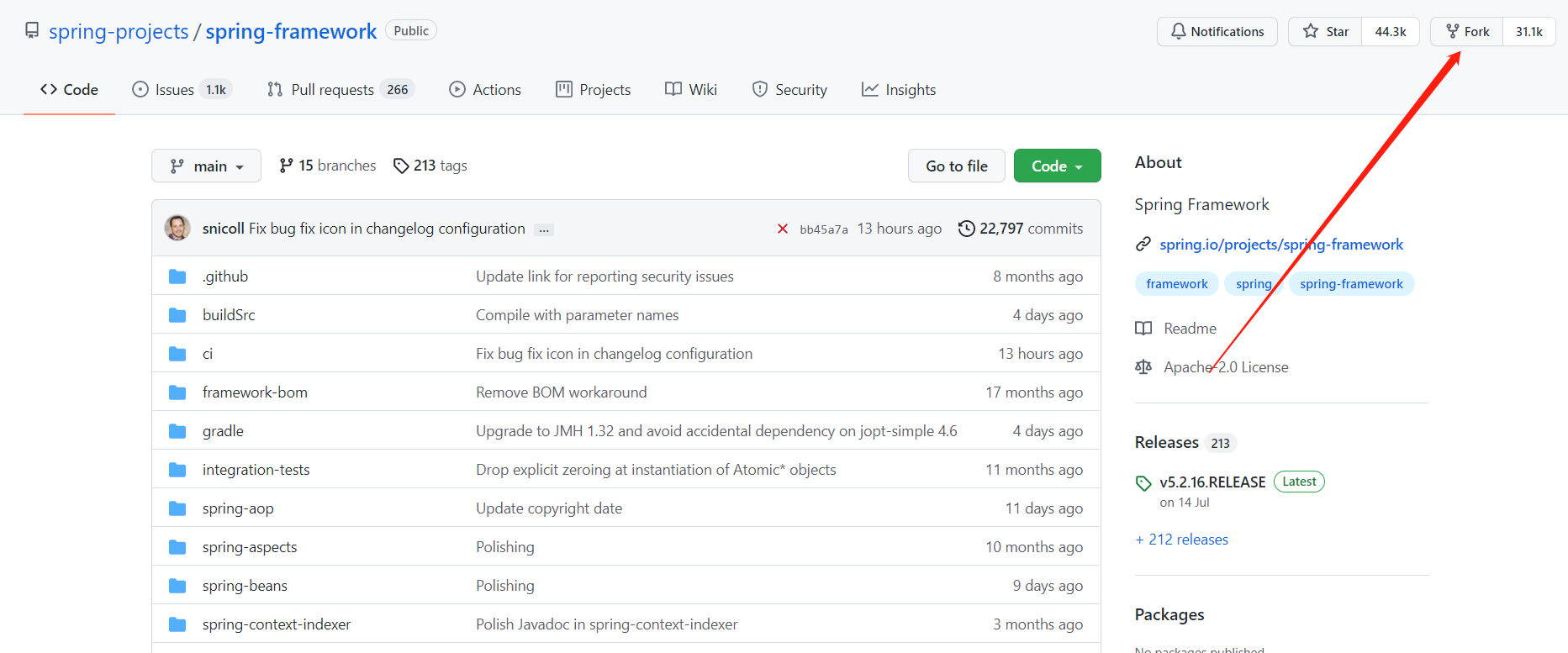This screenshot has height=653, width=1568.
Task: Open the gradle folder
Action: click(223, 430)
